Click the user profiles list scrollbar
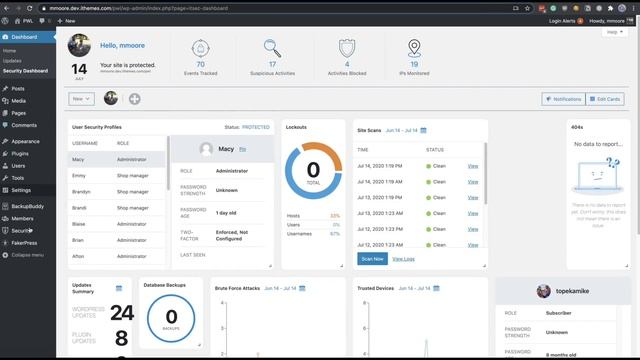 (x=168, y=163)
